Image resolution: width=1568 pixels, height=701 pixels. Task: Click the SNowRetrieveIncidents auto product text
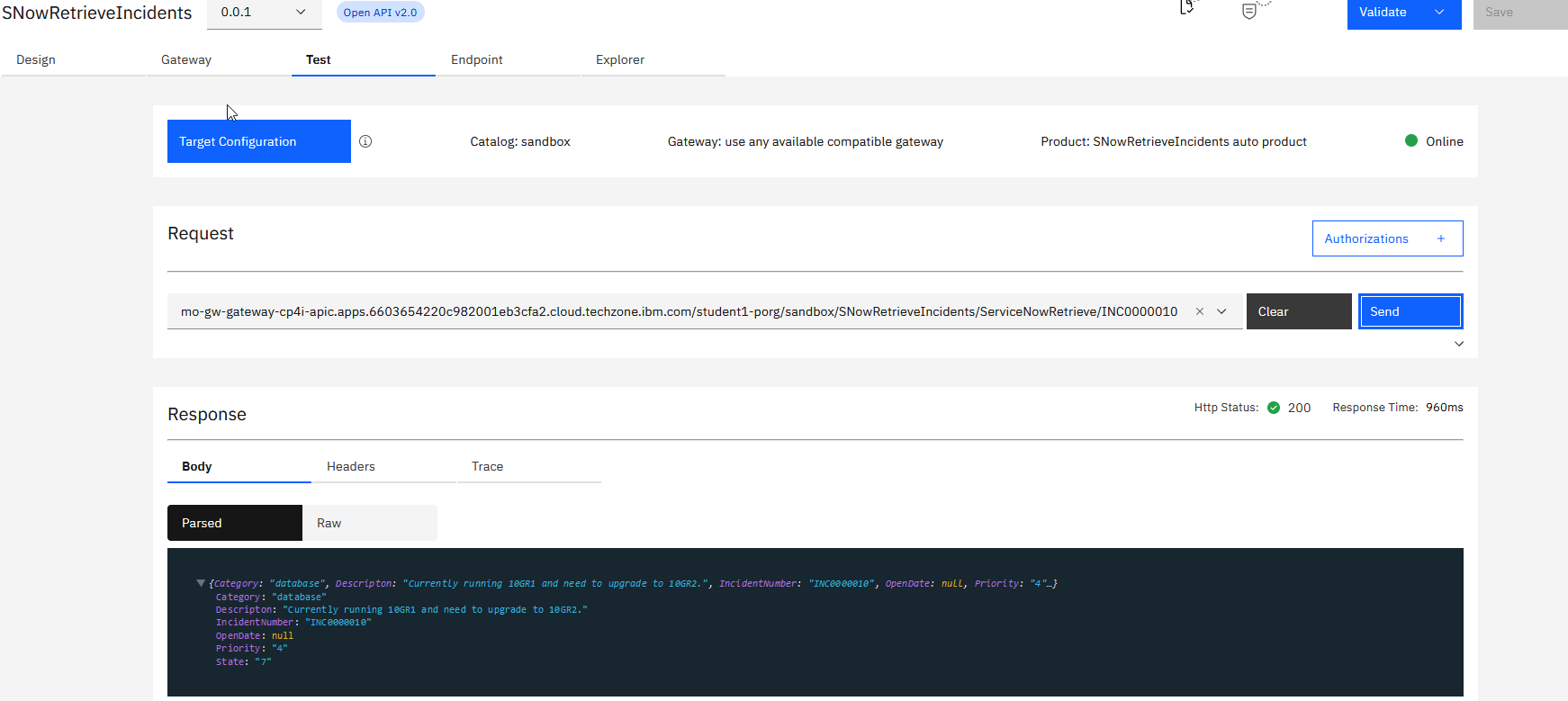click(x=1174, y=141)
